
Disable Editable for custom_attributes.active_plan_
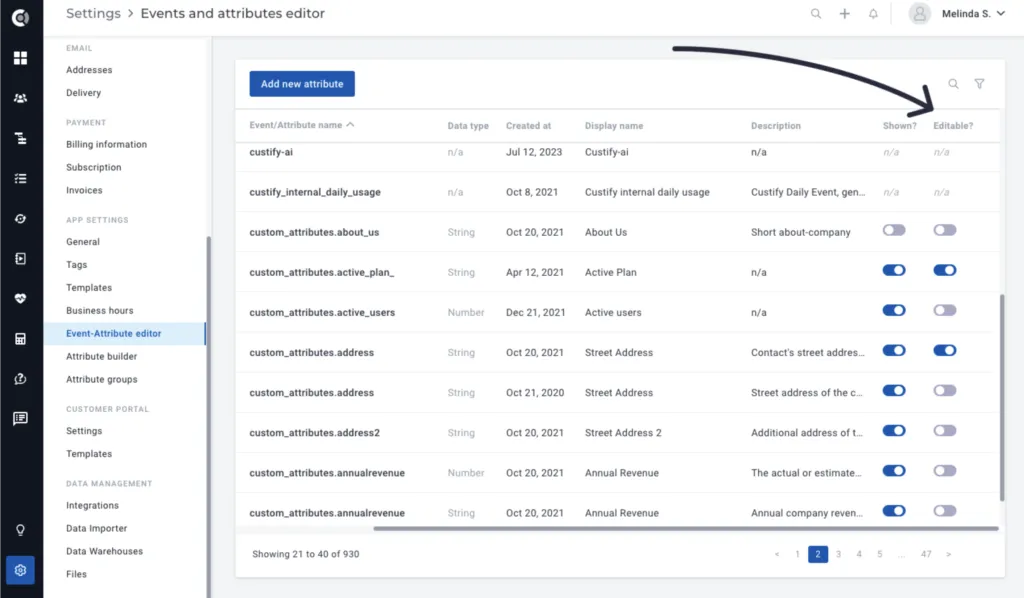944,270
